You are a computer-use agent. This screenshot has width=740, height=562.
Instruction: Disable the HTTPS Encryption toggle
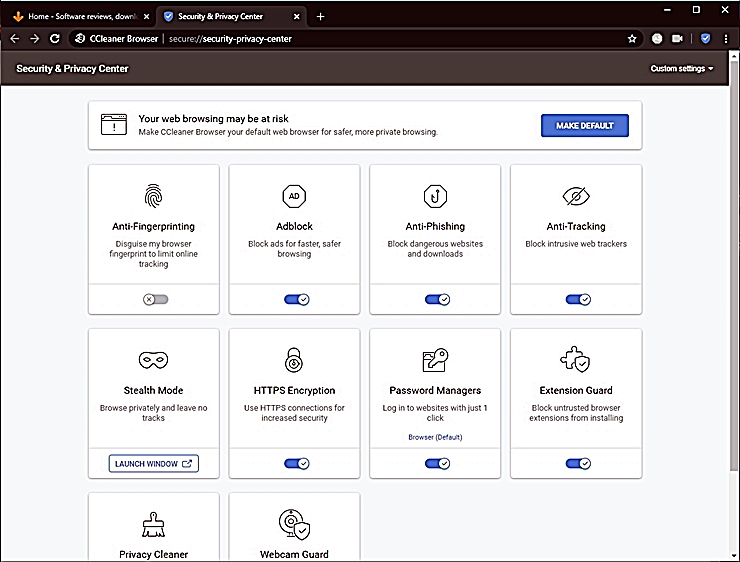coord(297,463)
